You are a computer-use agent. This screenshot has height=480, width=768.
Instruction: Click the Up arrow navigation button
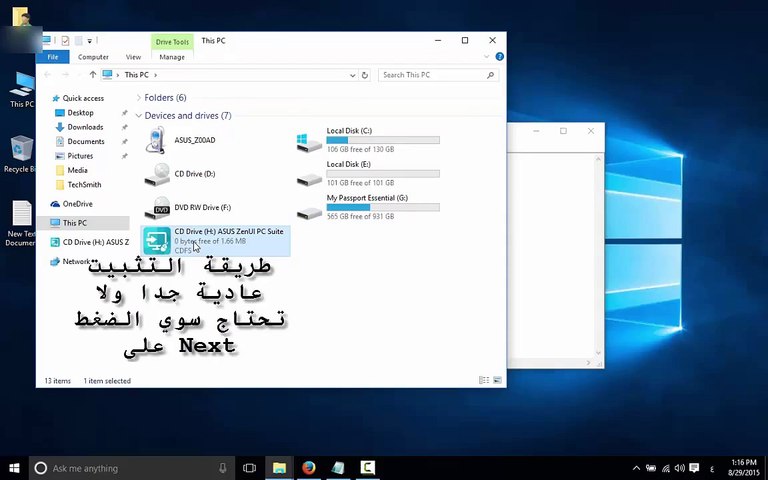click(x=93, y=75)
